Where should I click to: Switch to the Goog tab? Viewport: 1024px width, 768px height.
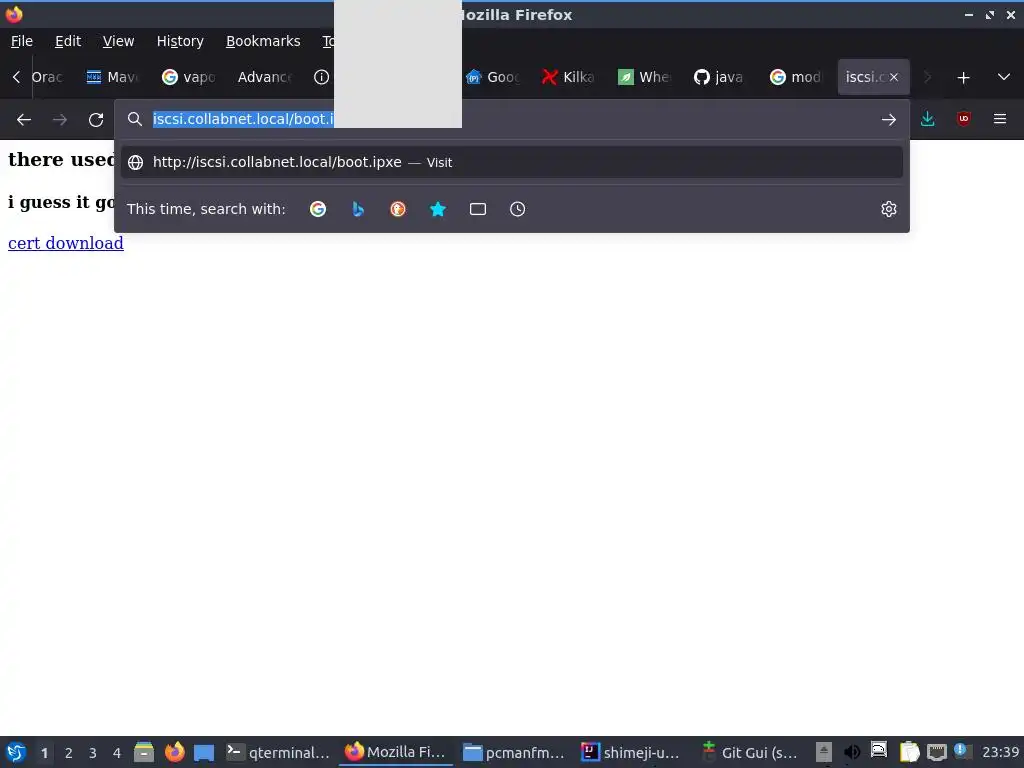click(493, 77)
